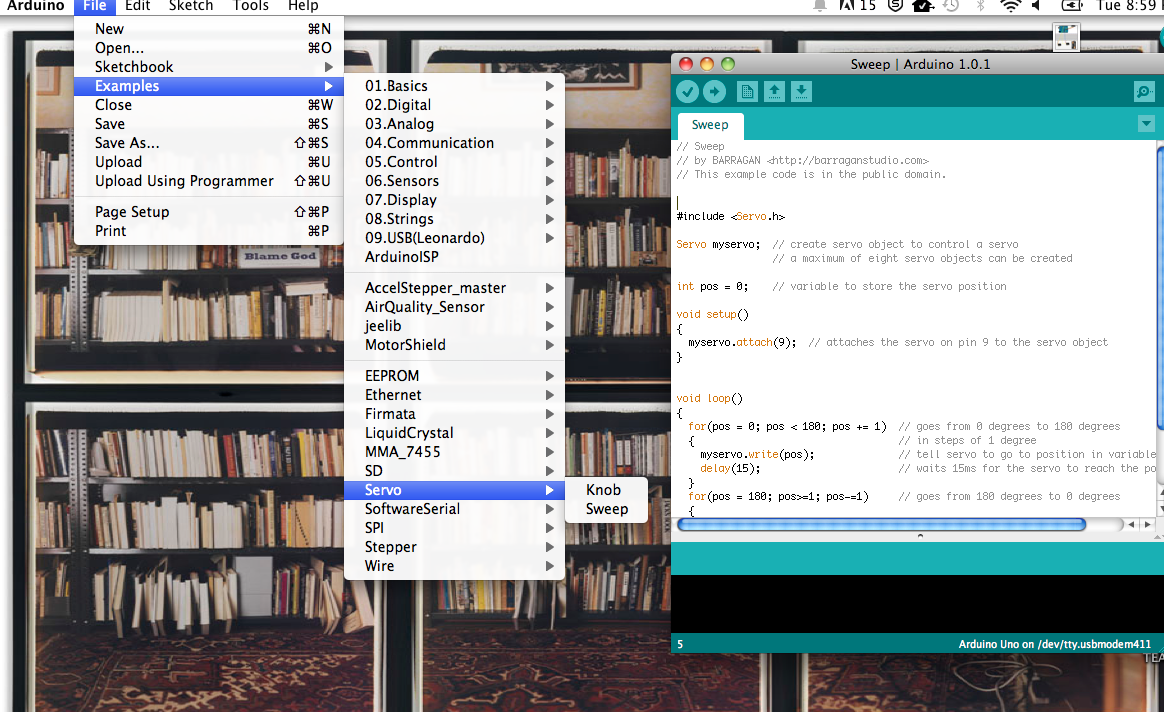Click the Wi-Fi icon in menu bar
1164x712 pixels.
point(1010,6)
